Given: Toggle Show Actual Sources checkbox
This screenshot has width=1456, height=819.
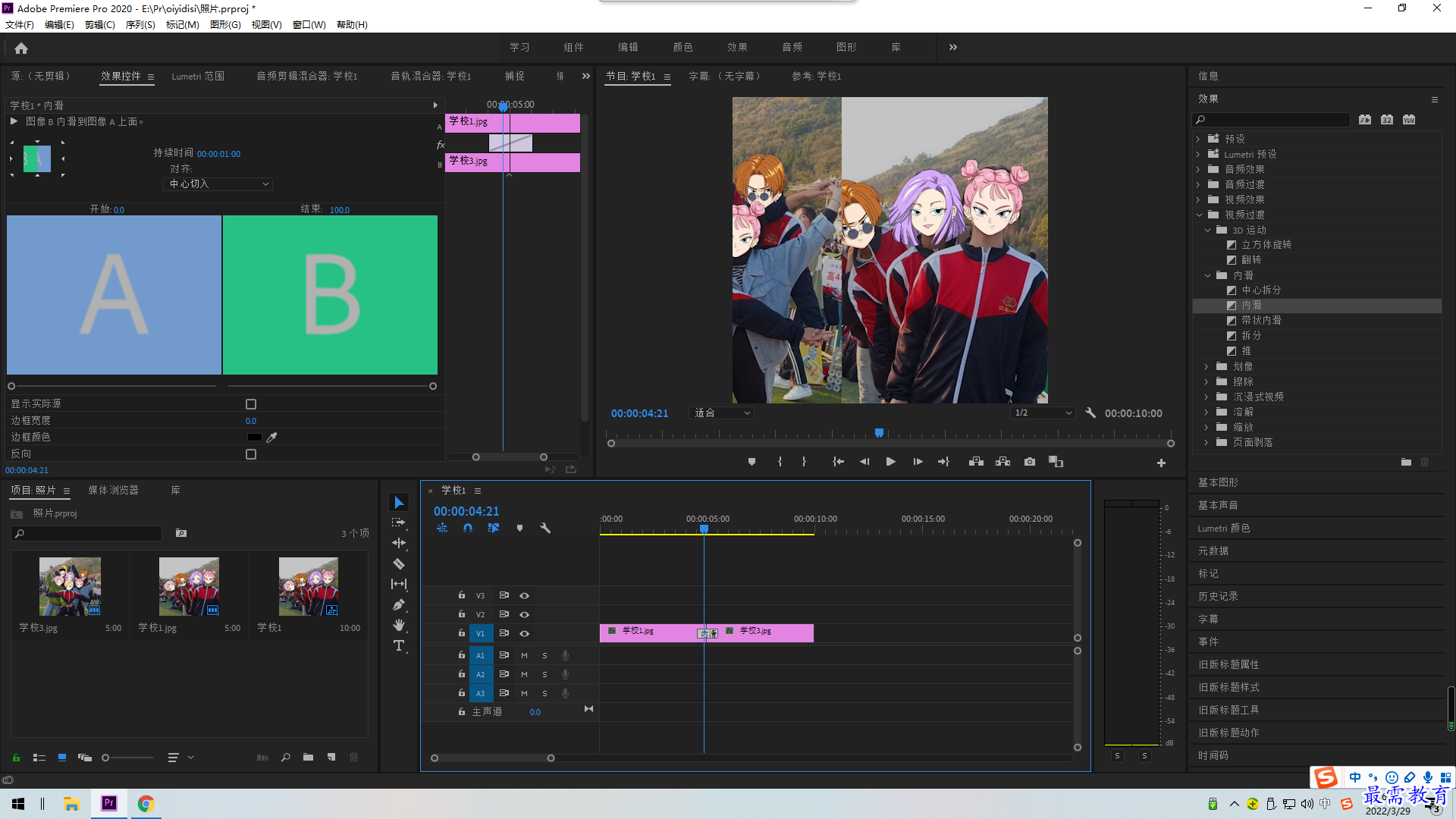Looking at the screenshot, I should 251,404.
